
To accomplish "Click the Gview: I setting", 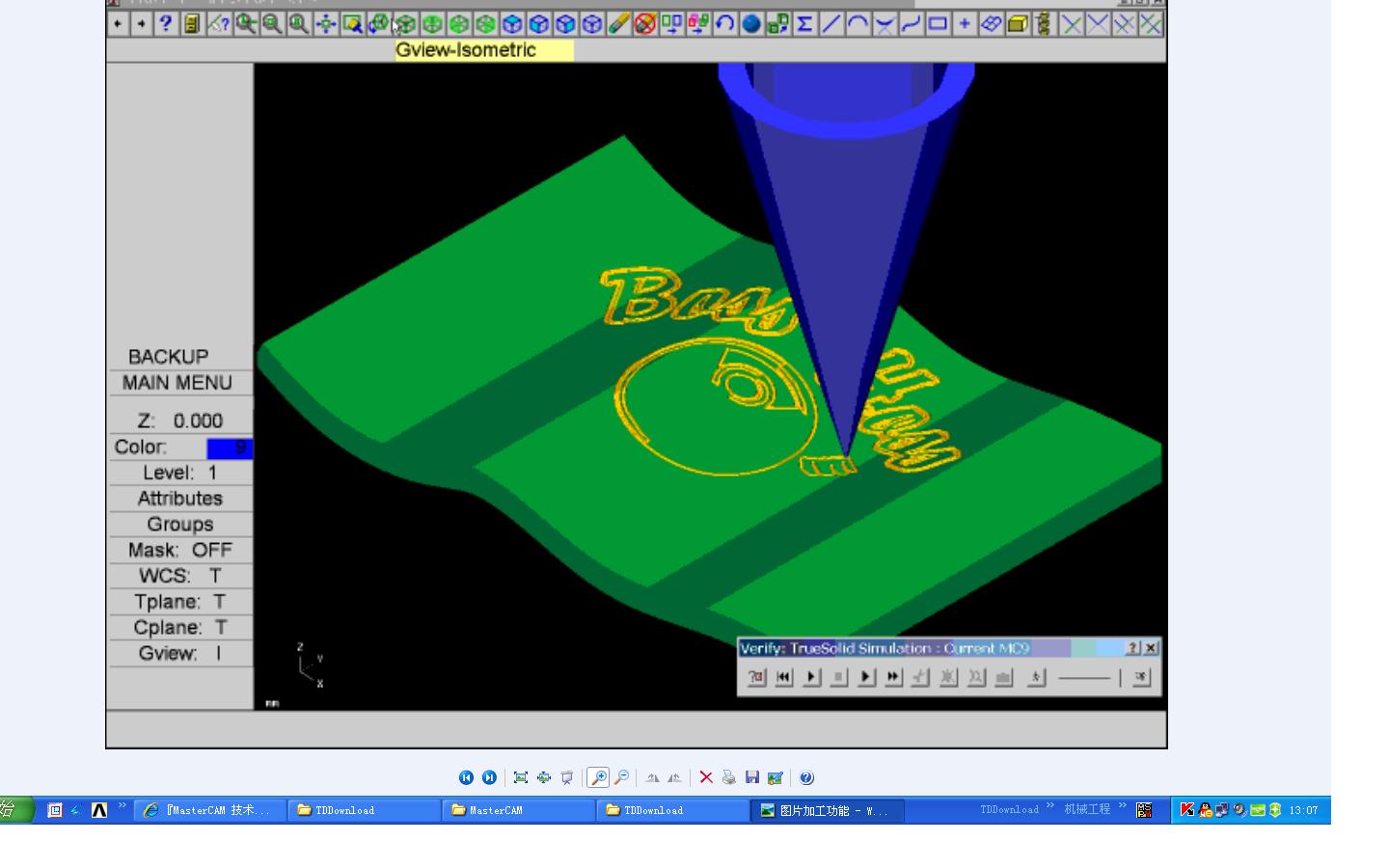I will click(180, 654).
